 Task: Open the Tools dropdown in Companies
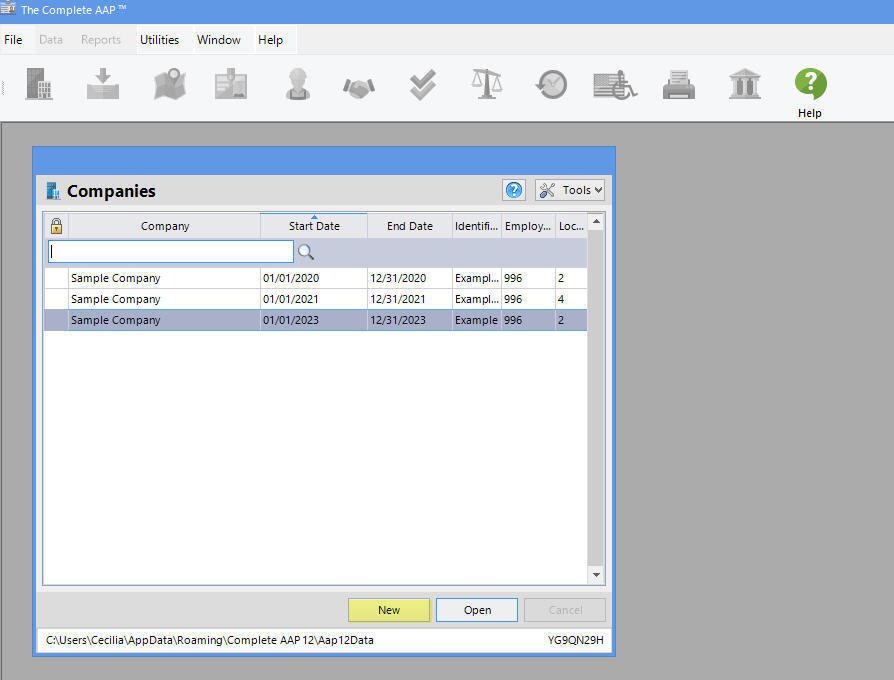570,190
